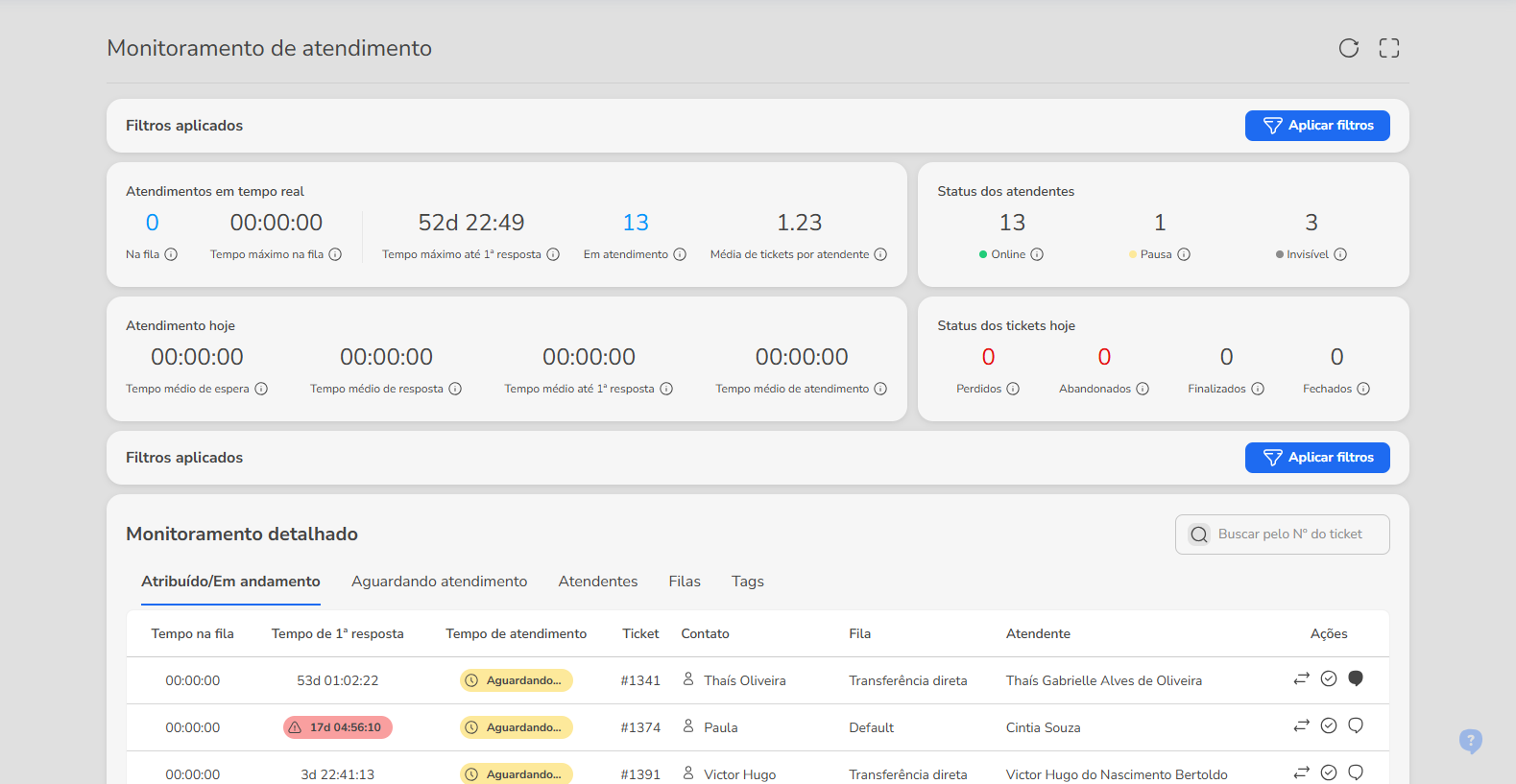Click the chat bubble icon for ticket #1374
The width and height of the screenshot is (1516, 784).
1356,726
